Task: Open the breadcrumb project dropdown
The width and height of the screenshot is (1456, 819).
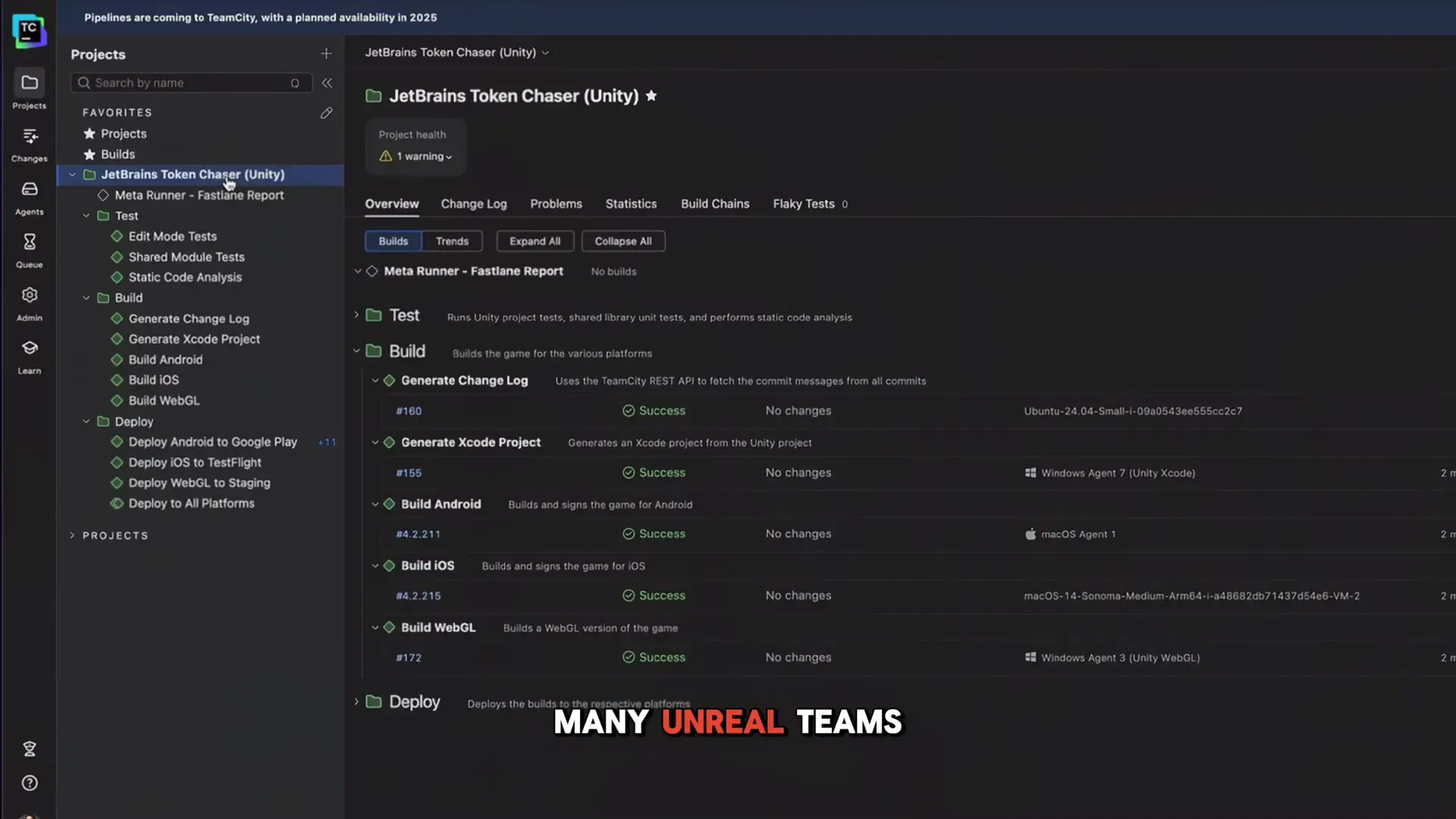Action: (x=545, y=53)
